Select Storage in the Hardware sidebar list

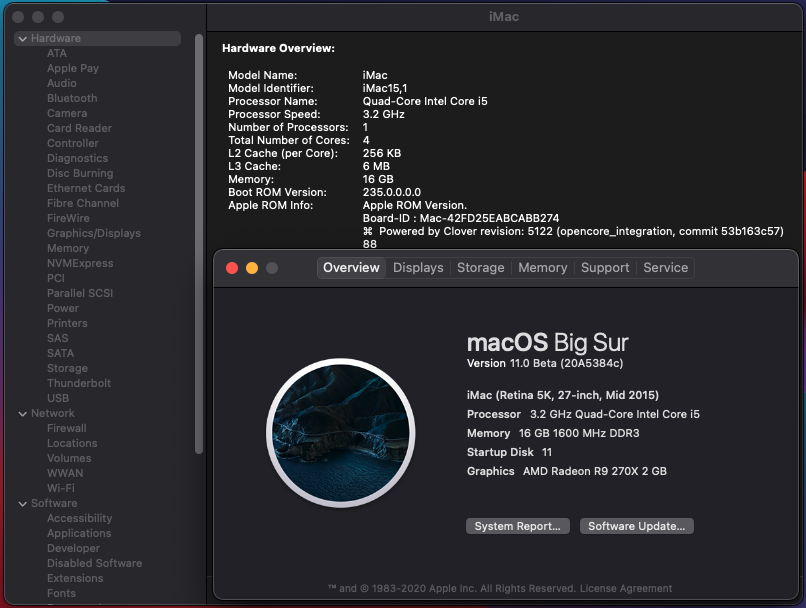(67, 368)
